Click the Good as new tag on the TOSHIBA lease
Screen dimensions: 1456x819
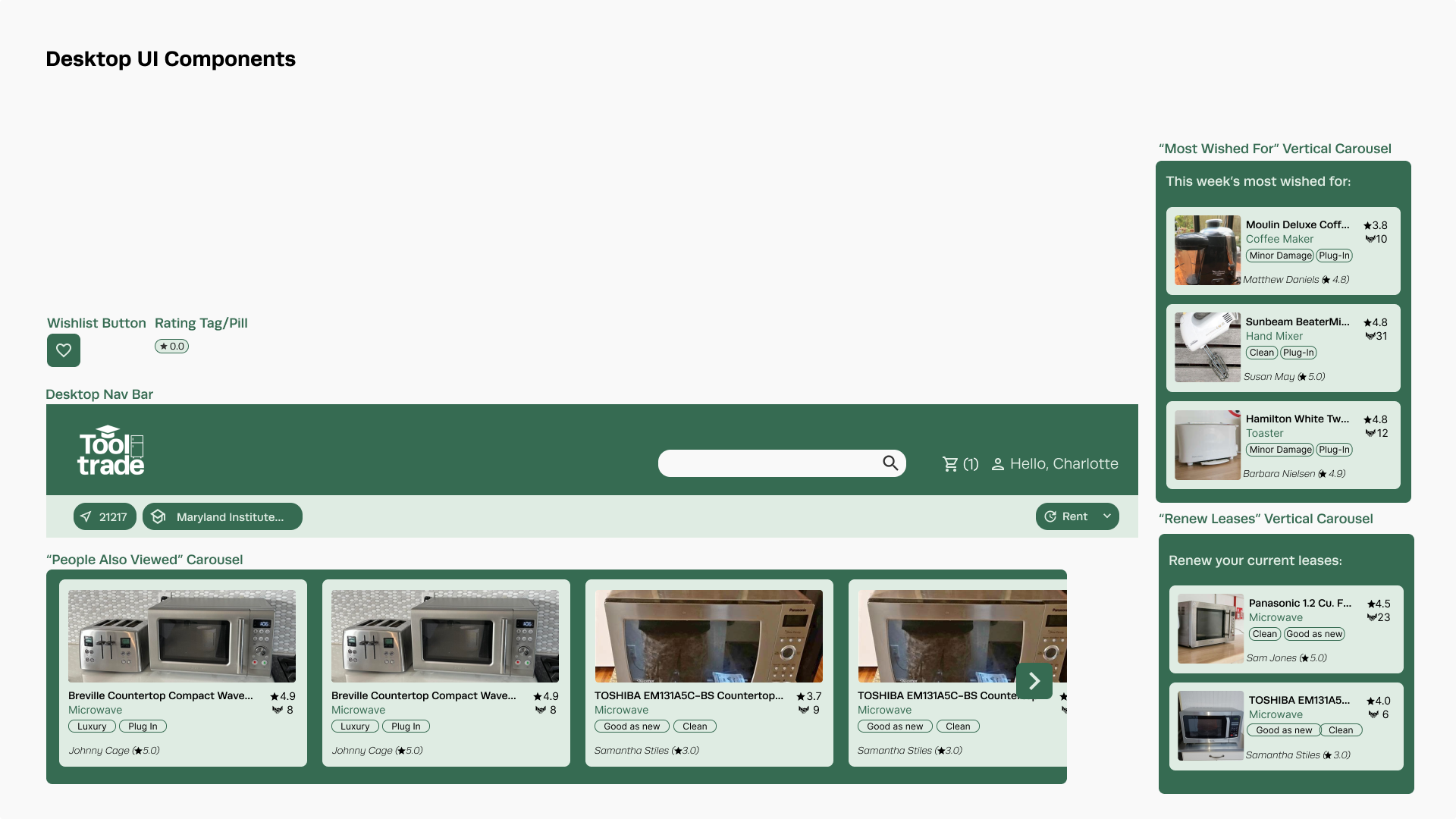[1283, 730]
